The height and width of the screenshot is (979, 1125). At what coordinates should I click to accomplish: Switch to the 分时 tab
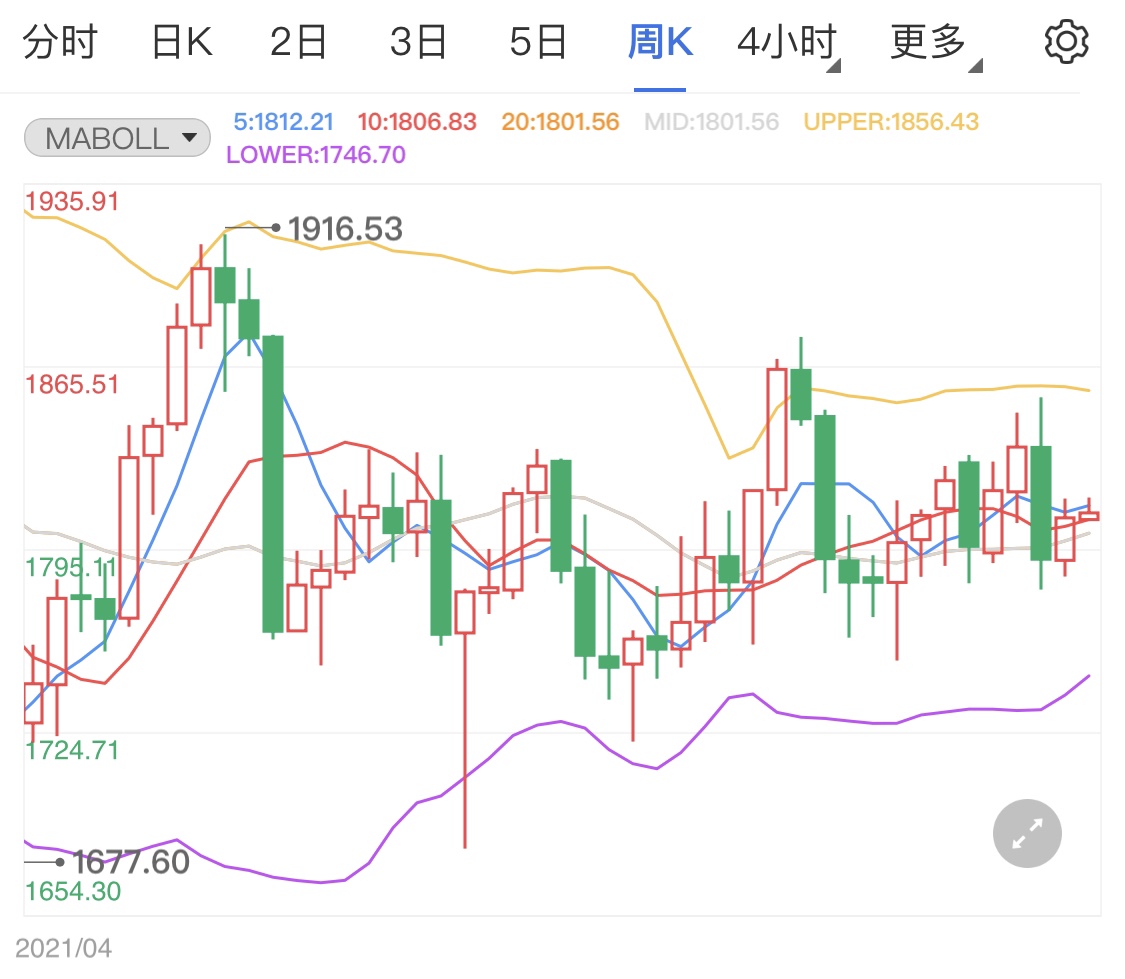pos(60,43)
